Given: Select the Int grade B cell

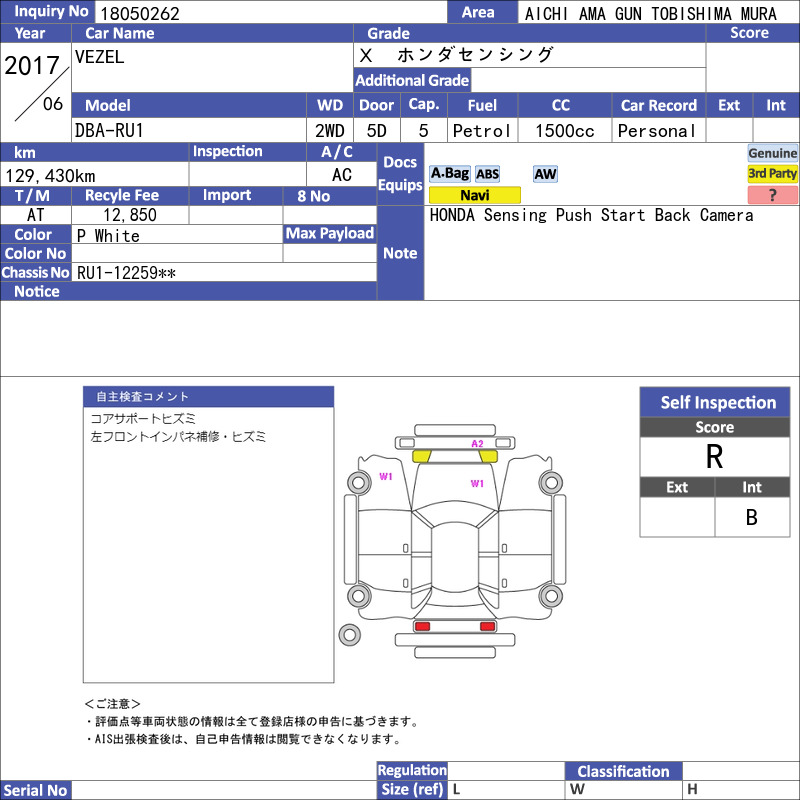Looking at the screenshot, I should (x=751, y=517).
